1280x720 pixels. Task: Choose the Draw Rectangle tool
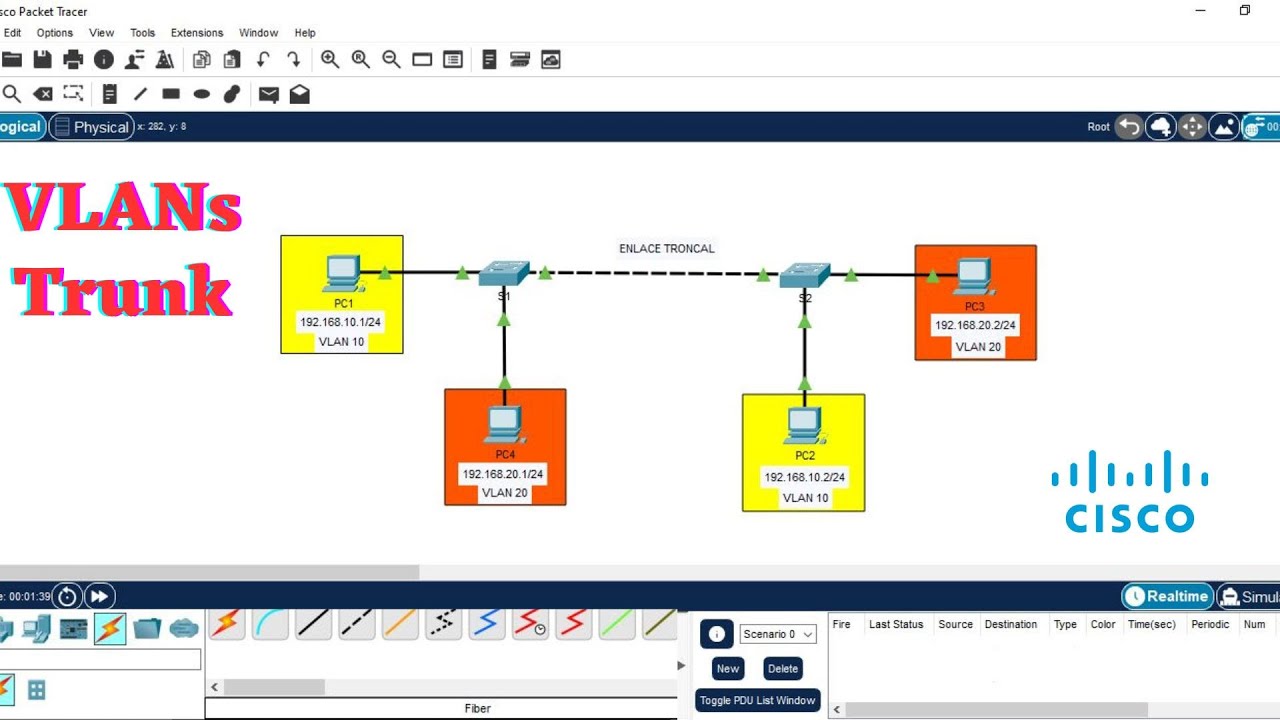point(171,94)
